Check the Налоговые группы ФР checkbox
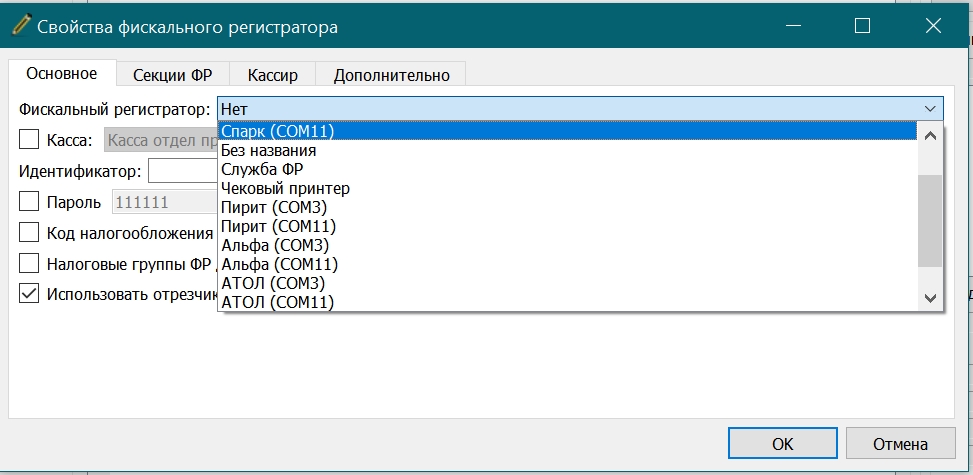The width and height of the screenshot is (973, 475). [29, 263]
